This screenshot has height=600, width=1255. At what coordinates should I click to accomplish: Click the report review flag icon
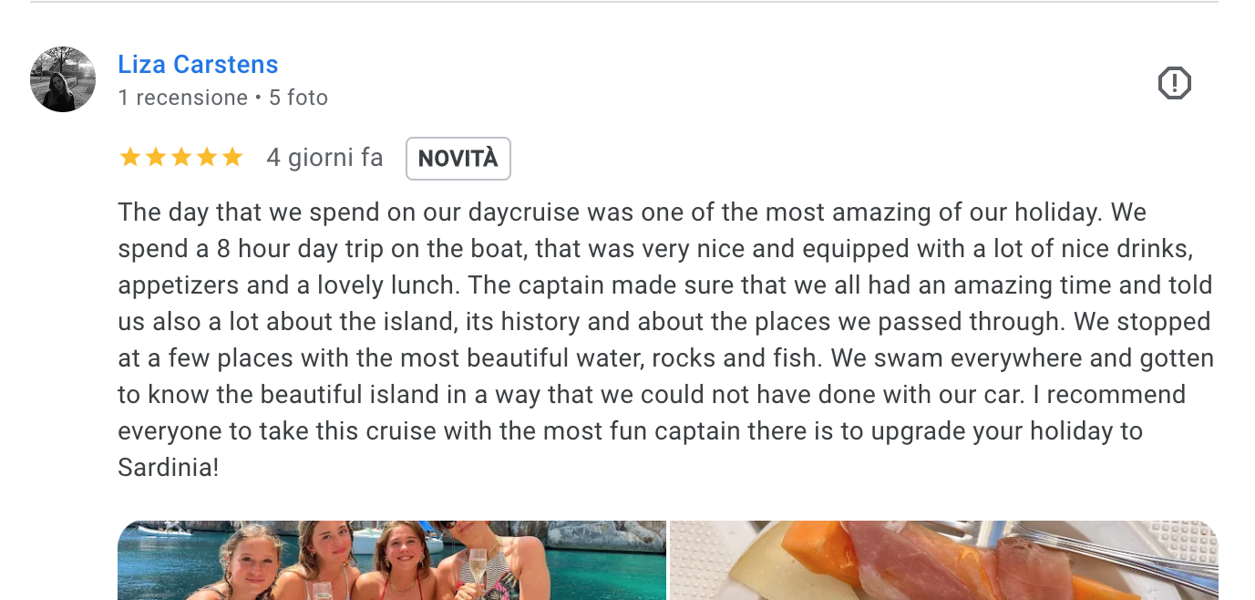1174,83
